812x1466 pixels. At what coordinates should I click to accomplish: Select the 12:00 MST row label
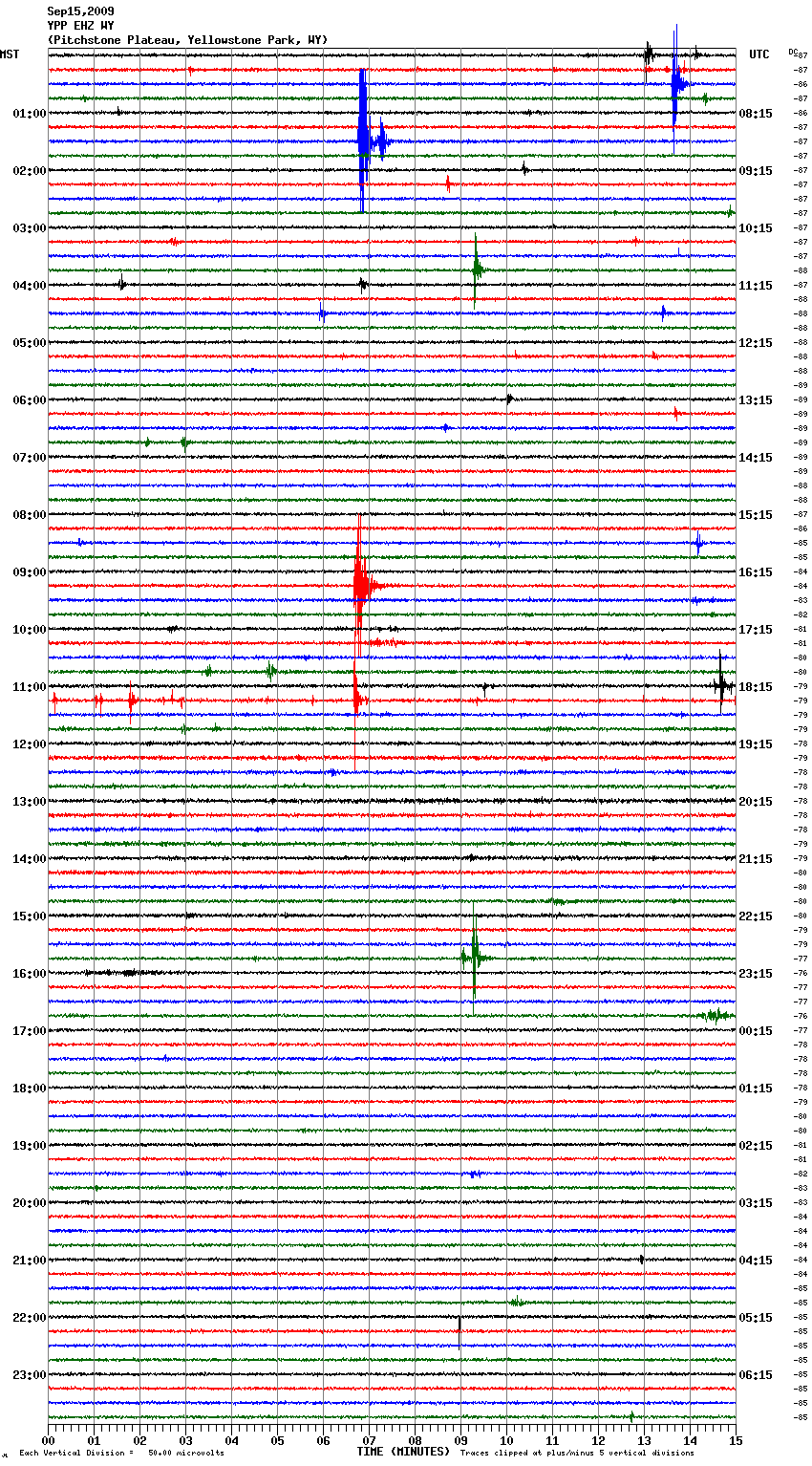[29, 744]
